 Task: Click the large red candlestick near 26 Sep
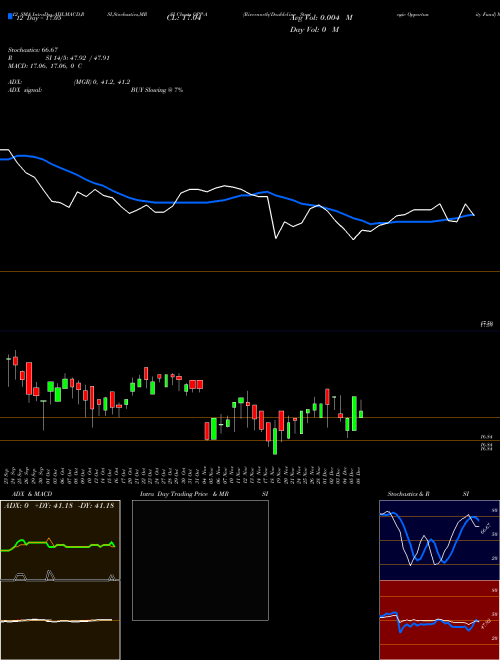pyautogui.click(x=29, y=378)
